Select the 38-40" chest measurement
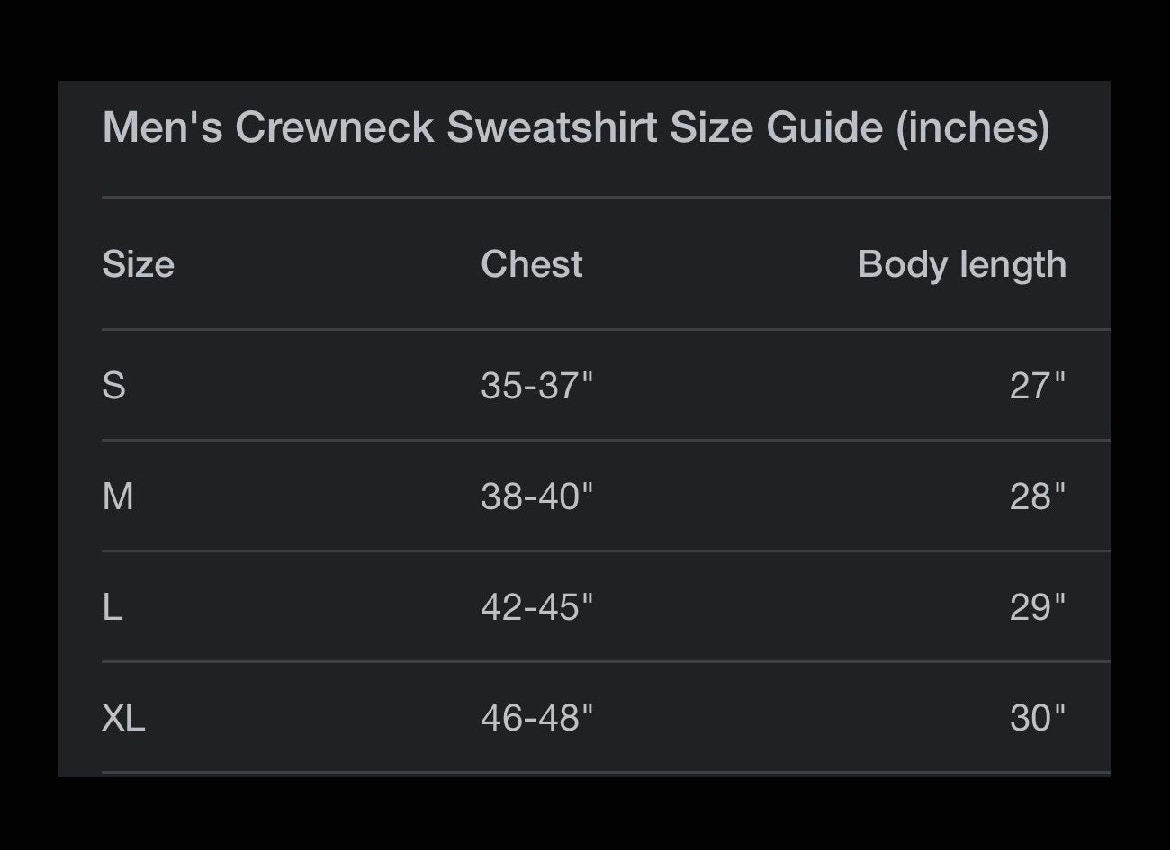The image size is (1170, 850). 536,496
